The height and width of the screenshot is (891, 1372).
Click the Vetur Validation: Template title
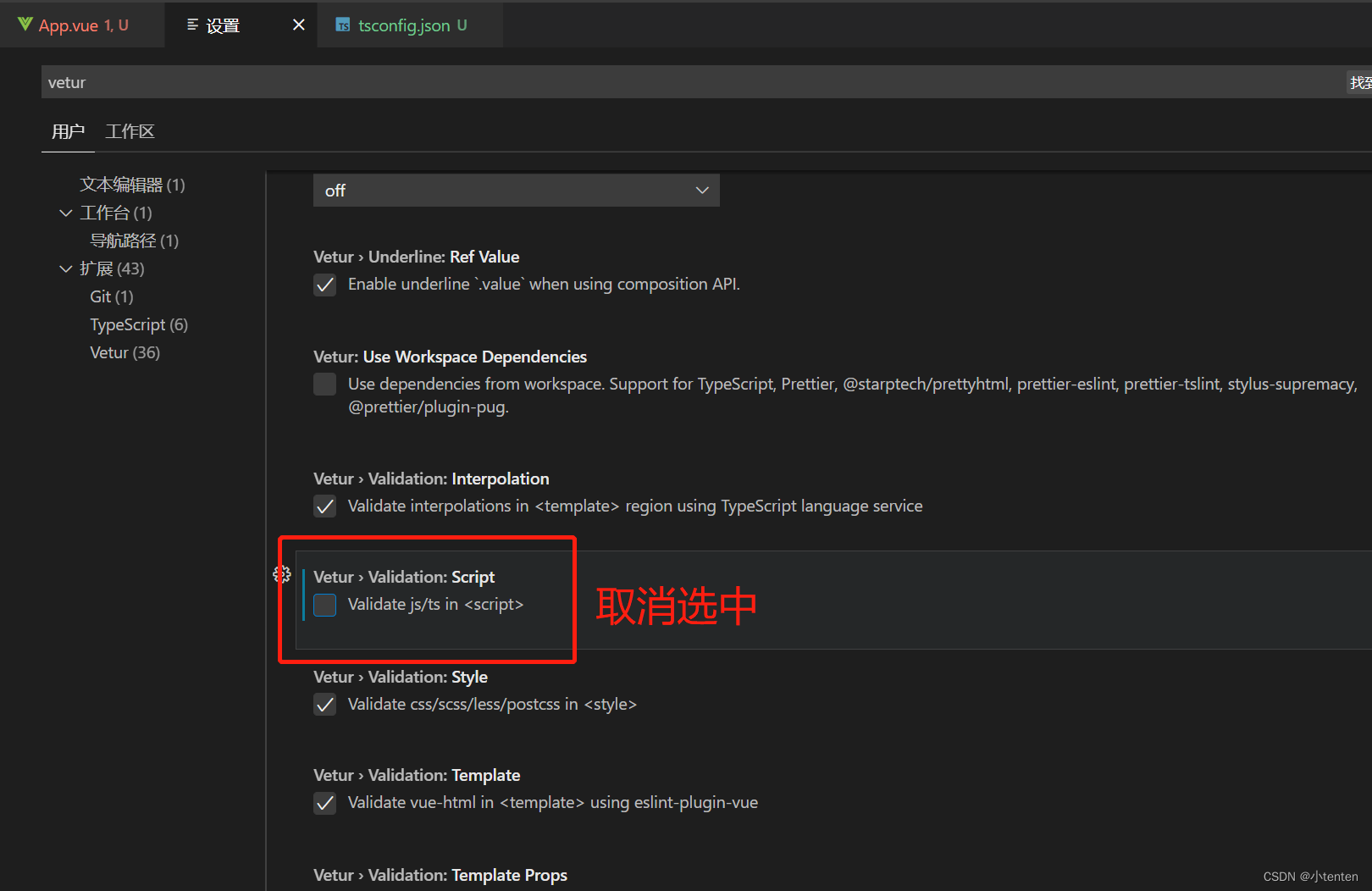coord(417,775)
